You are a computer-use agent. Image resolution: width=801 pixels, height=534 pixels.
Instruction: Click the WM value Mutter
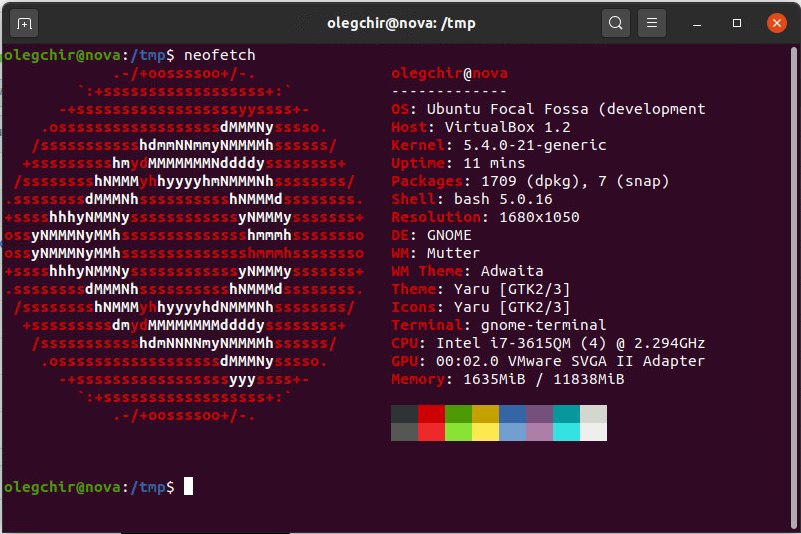453,253
